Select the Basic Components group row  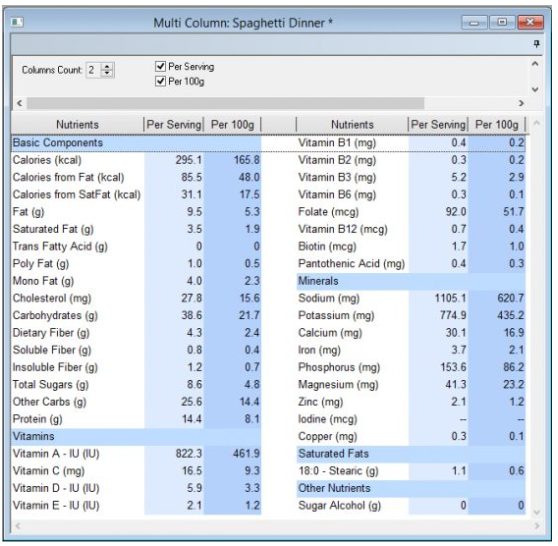click(136, 143)
